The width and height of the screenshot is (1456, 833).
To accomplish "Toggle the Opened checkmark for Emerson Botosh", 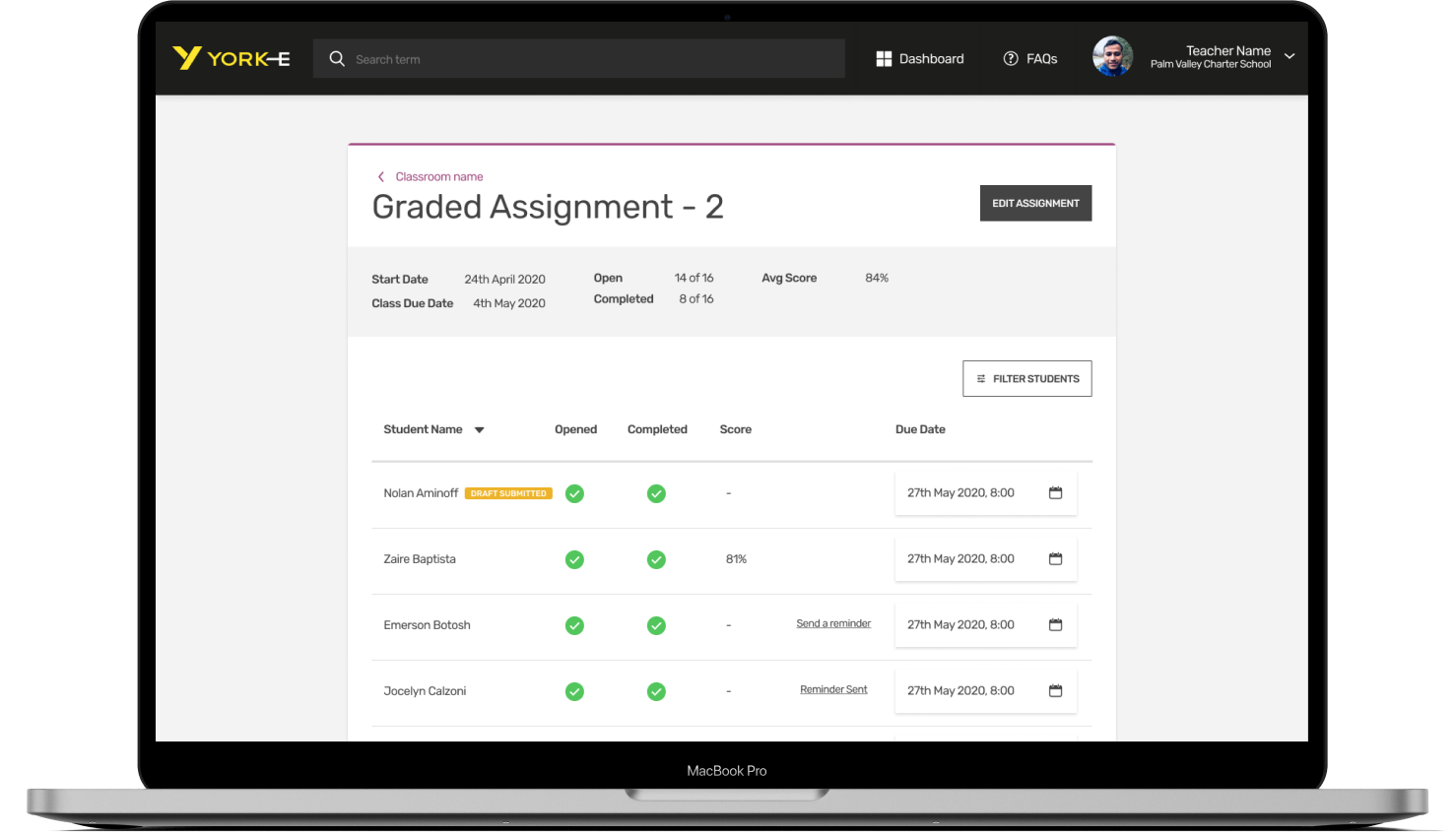I will pos(574,625).
